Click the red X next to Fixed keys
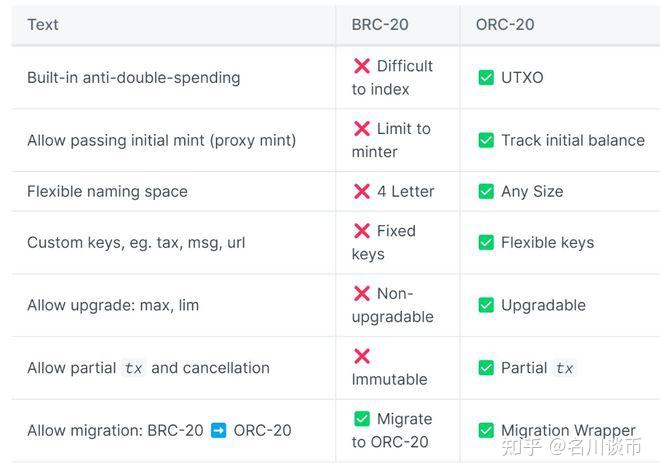Viewport: 660px width, 475px height. pyautogui.click(x=362, y=231)
